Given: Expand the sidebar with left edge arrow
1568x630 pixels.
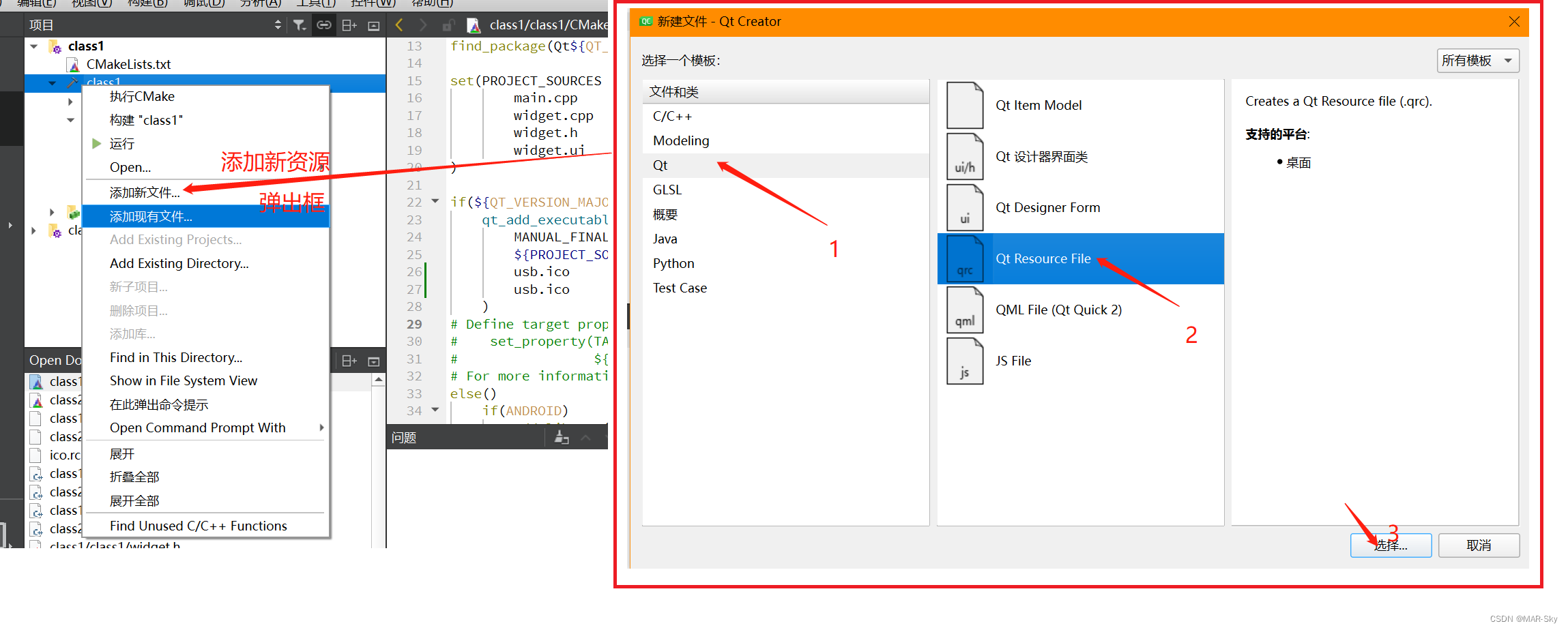Looking at the screenshot, I should coord(10,224).
